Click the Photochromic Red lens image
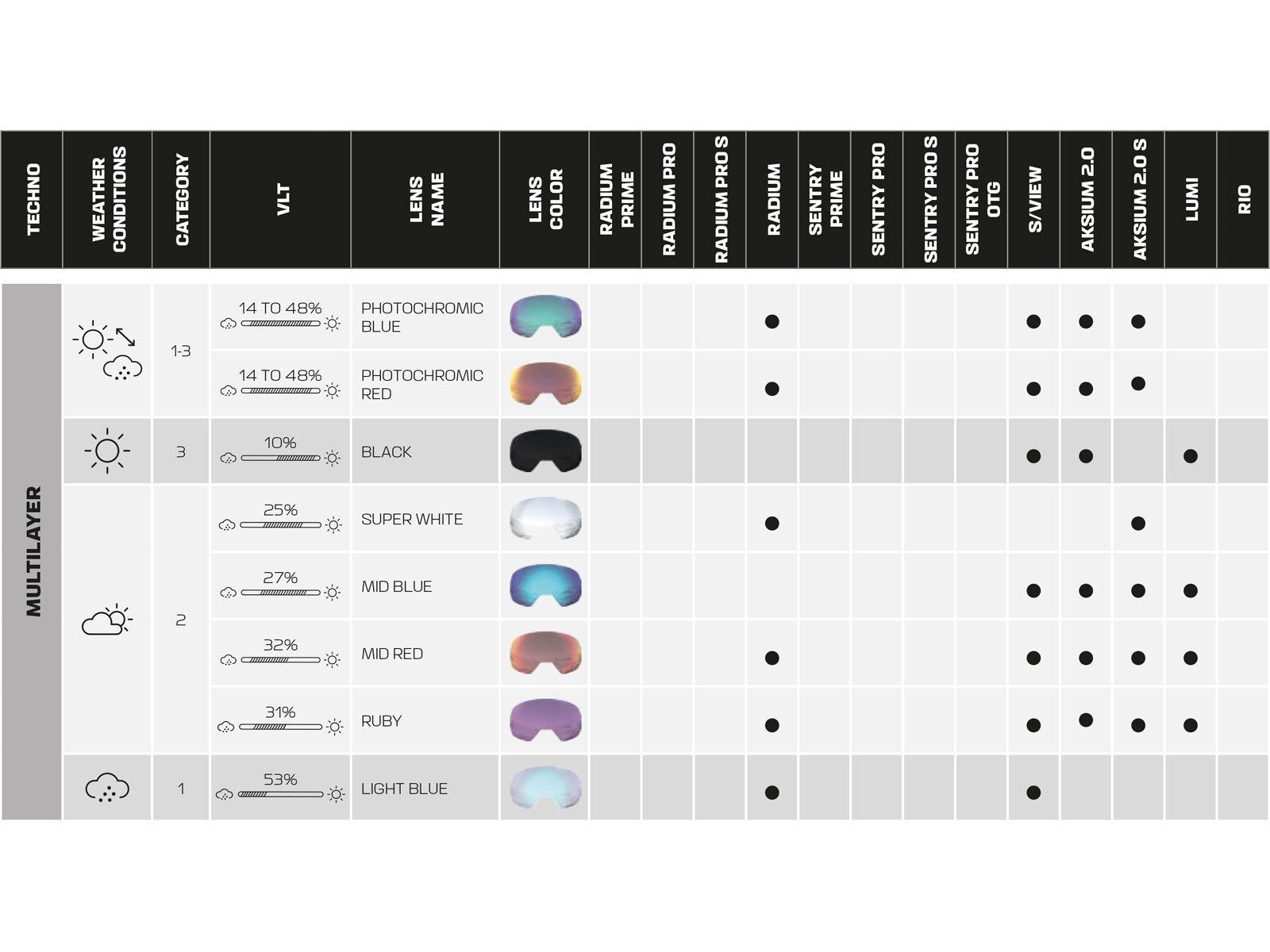Screen dimensions: 1270x952 [545, 384]
